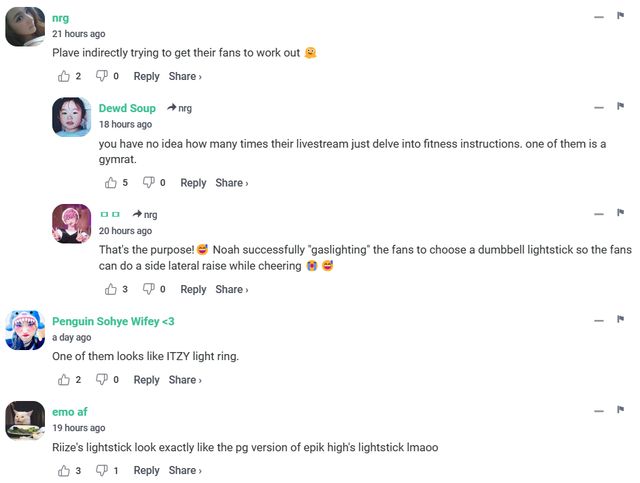This screenshot has height=483, width=640.
Task: Reply to emo af's comment
Action: click(x=146, y=470)
